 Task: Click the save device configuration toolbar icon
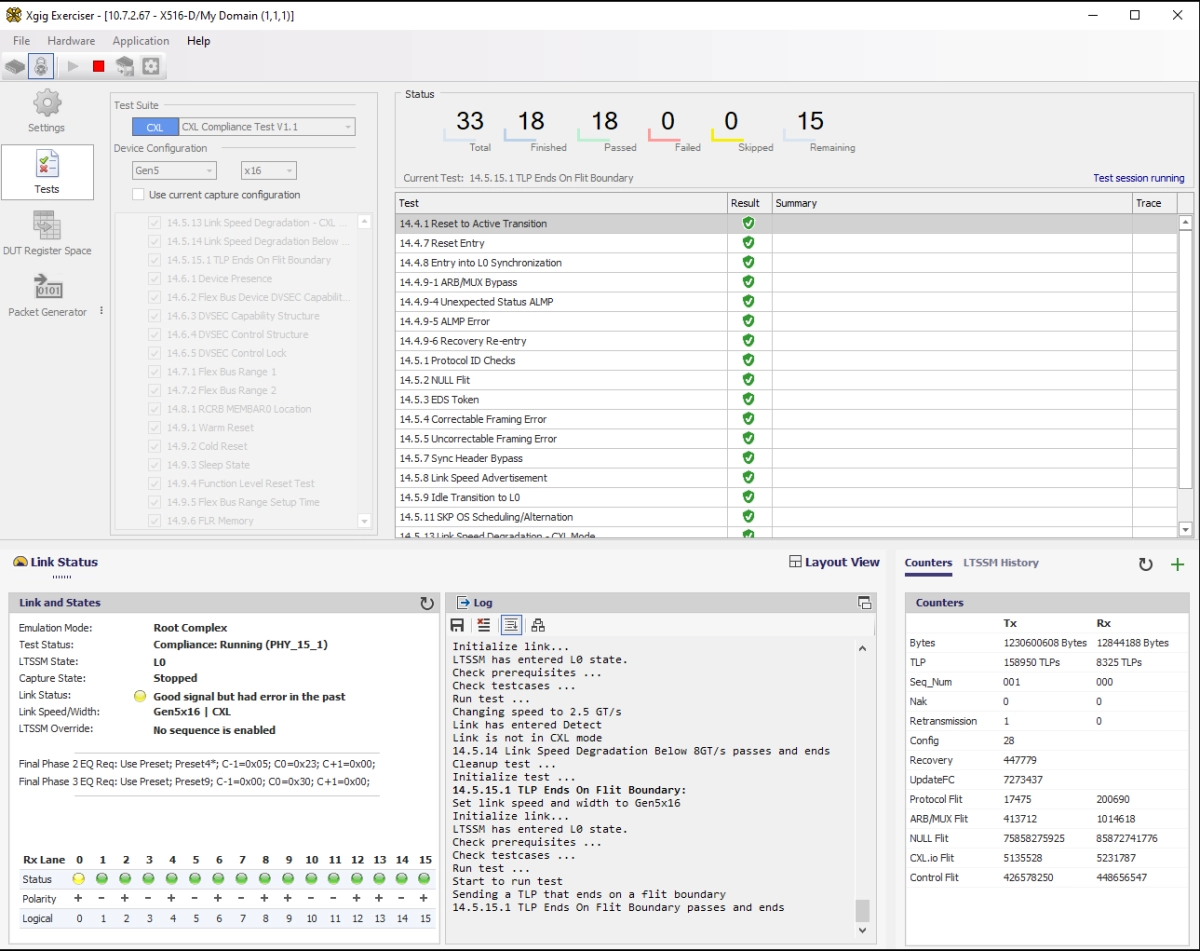[x=125, y=67]
